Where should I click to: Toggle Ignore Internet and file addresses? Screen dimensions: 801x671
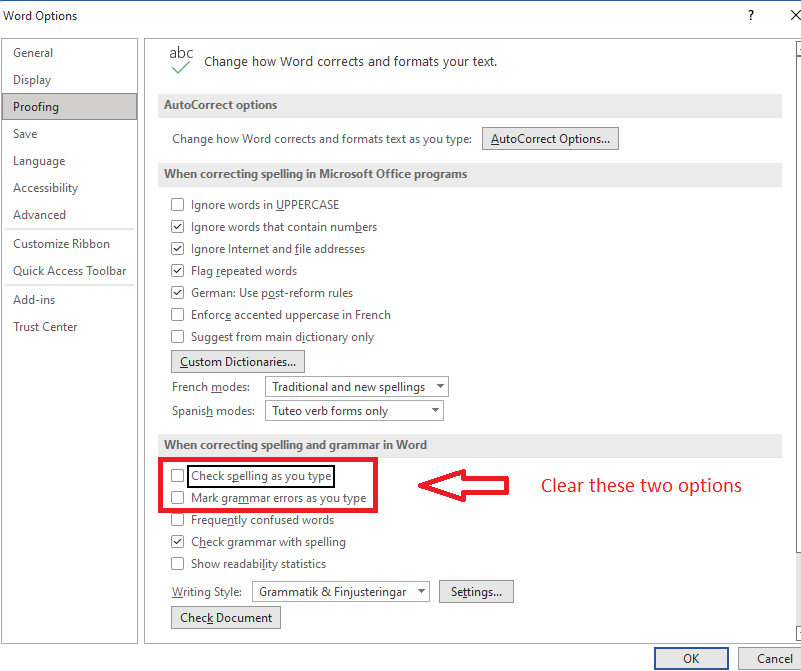tap(178, 249)
